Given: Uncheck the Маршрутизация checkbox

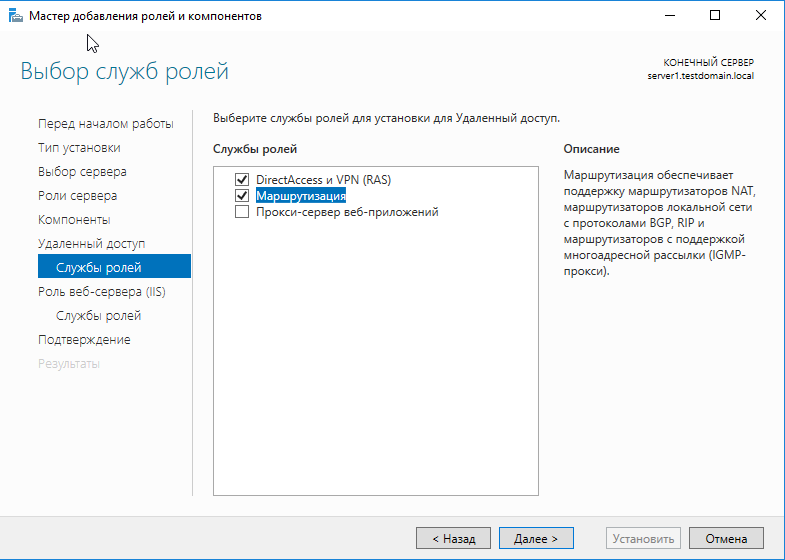Looking at the screenshot, I should click(x=241, y=196).
